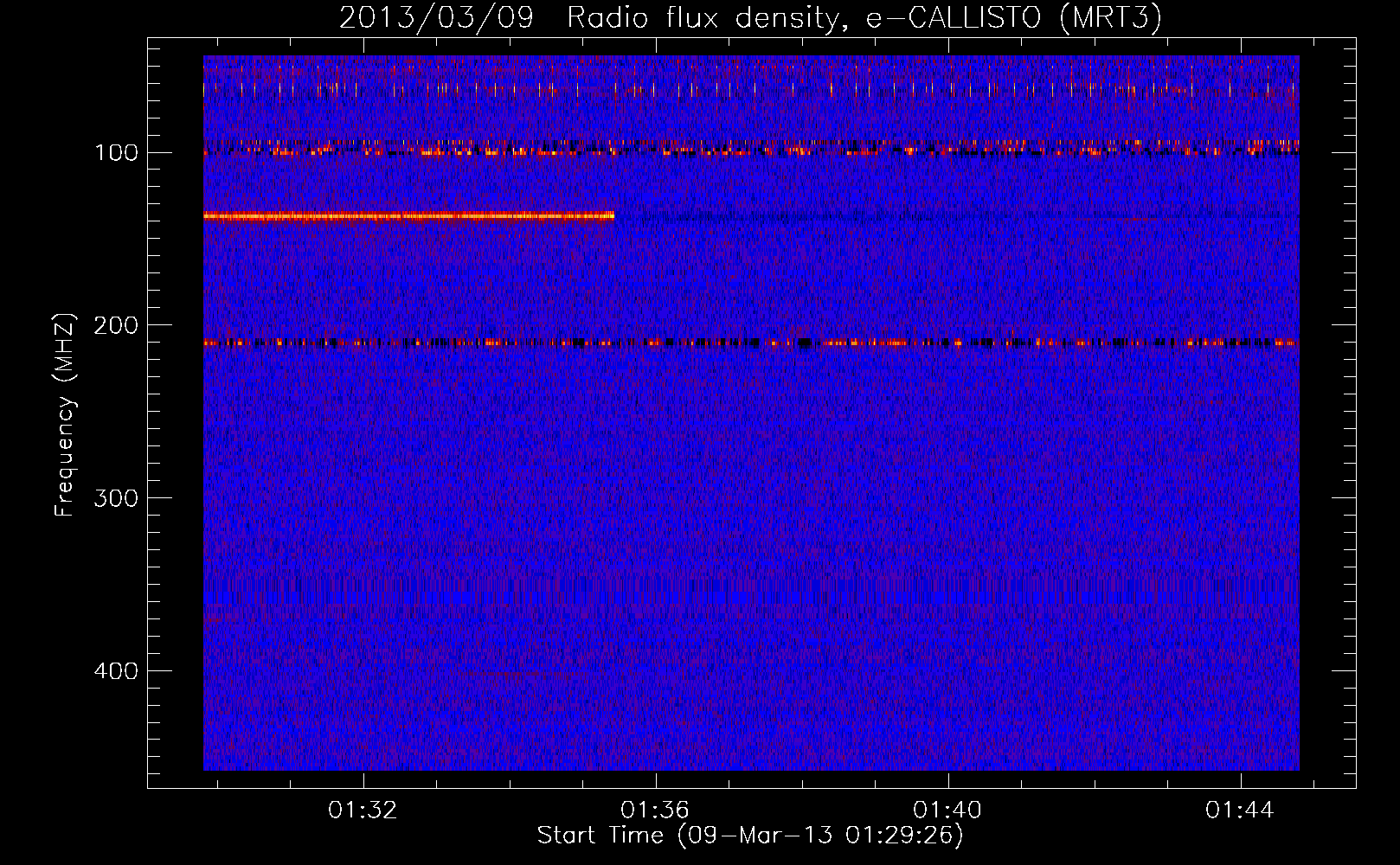Click the 01:44 time tick label
The width and height of the screenshot is (1400, 865).
(1240, 810)
